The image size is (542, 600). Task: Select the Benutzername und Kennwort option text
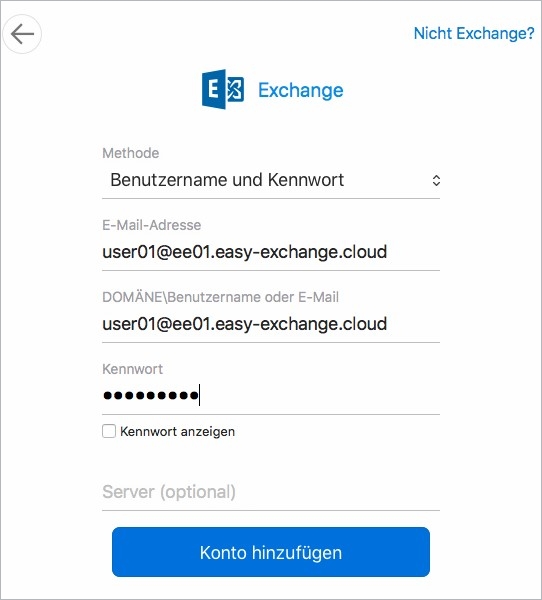pyautogui.click(x=227, y=180)
